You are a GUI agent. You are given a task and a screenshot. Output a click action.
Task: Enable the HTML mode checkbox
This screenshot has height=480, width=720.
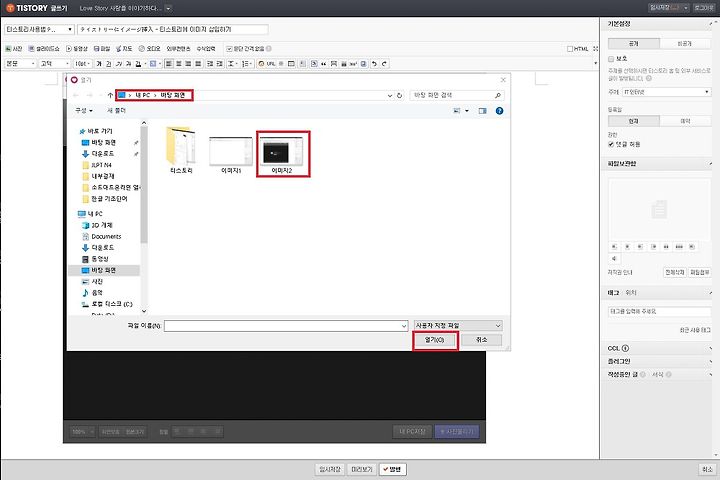click(570, 49)
